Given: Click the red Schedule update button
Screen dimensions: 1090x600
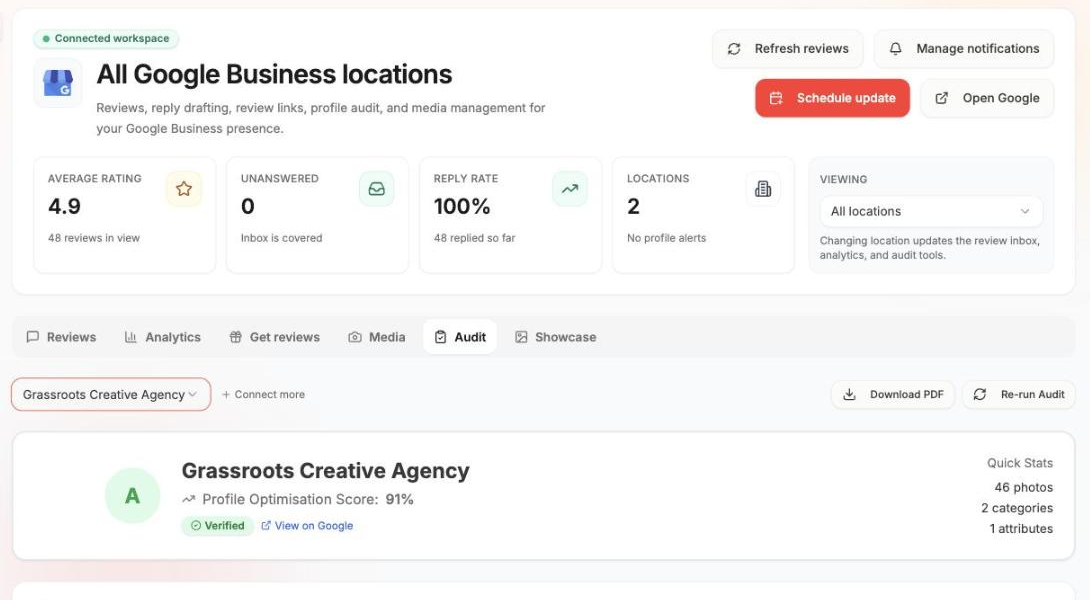Looking at the screenshot, I should [832, 98].
